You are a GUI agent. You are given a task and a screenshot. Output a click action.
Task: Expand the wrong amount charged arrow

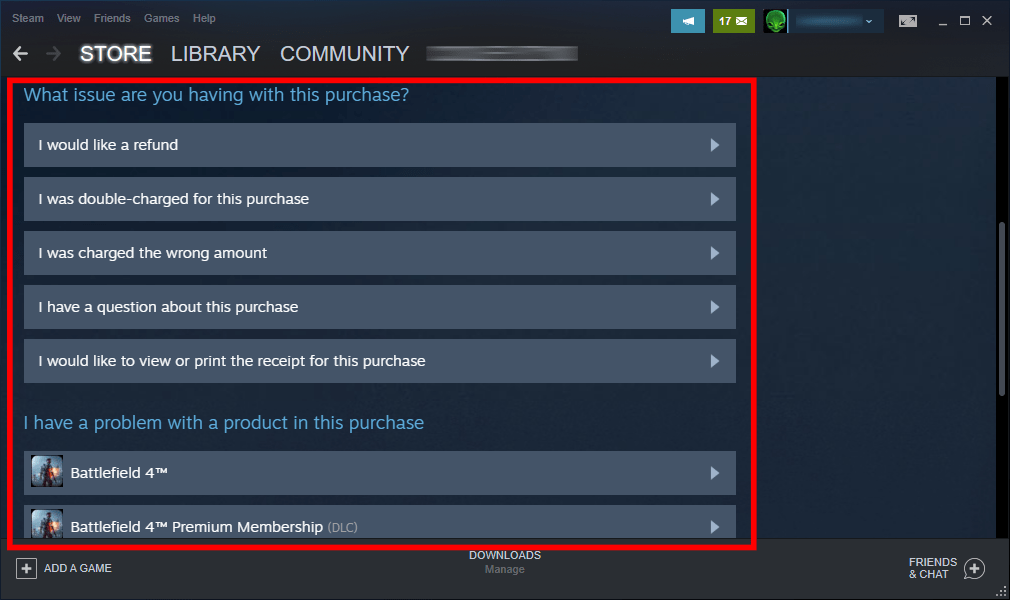coord(715,253)
